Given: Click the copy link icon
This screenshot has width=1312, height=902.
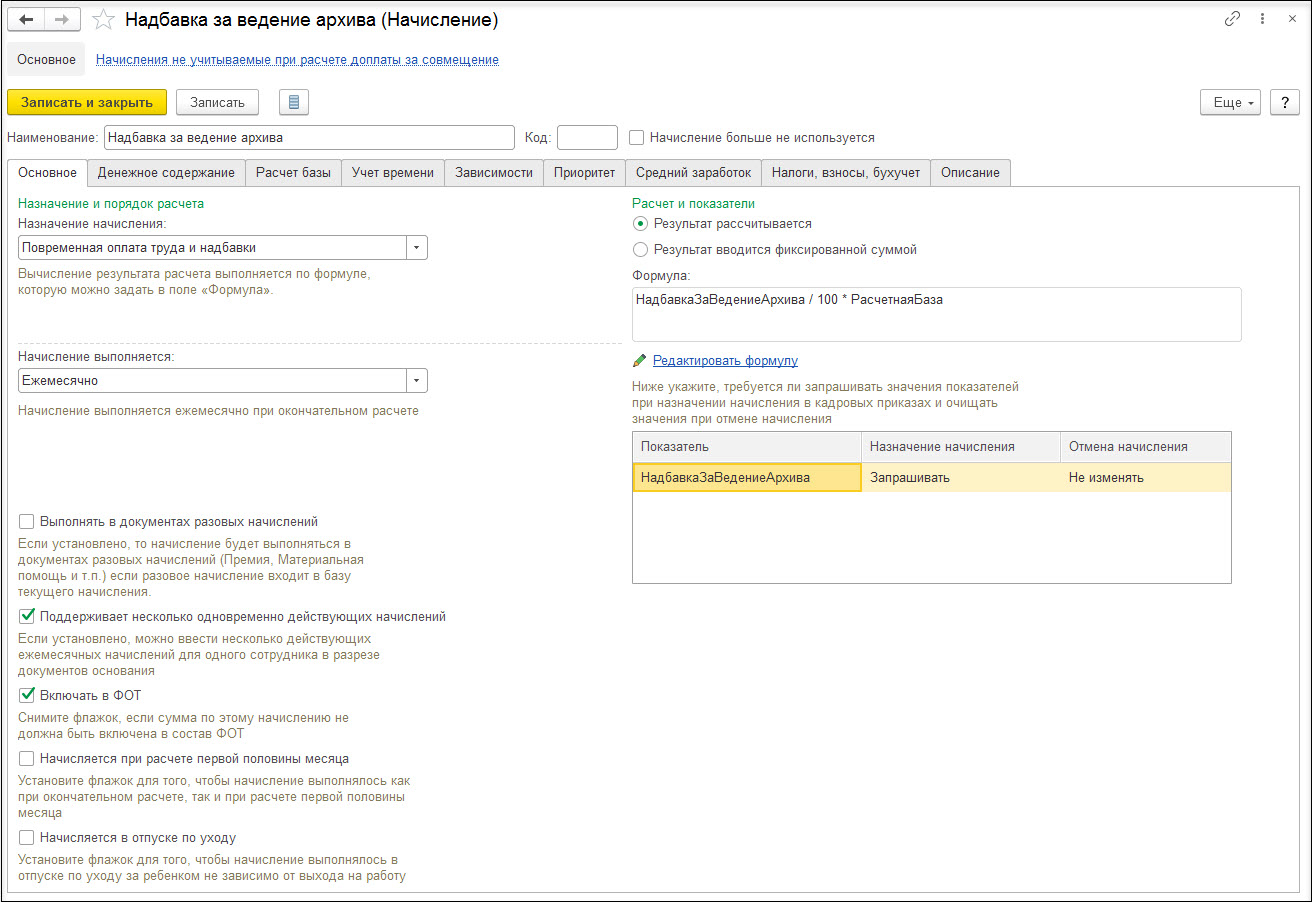Looking at the screenshot, I should tap(1232, 20).
